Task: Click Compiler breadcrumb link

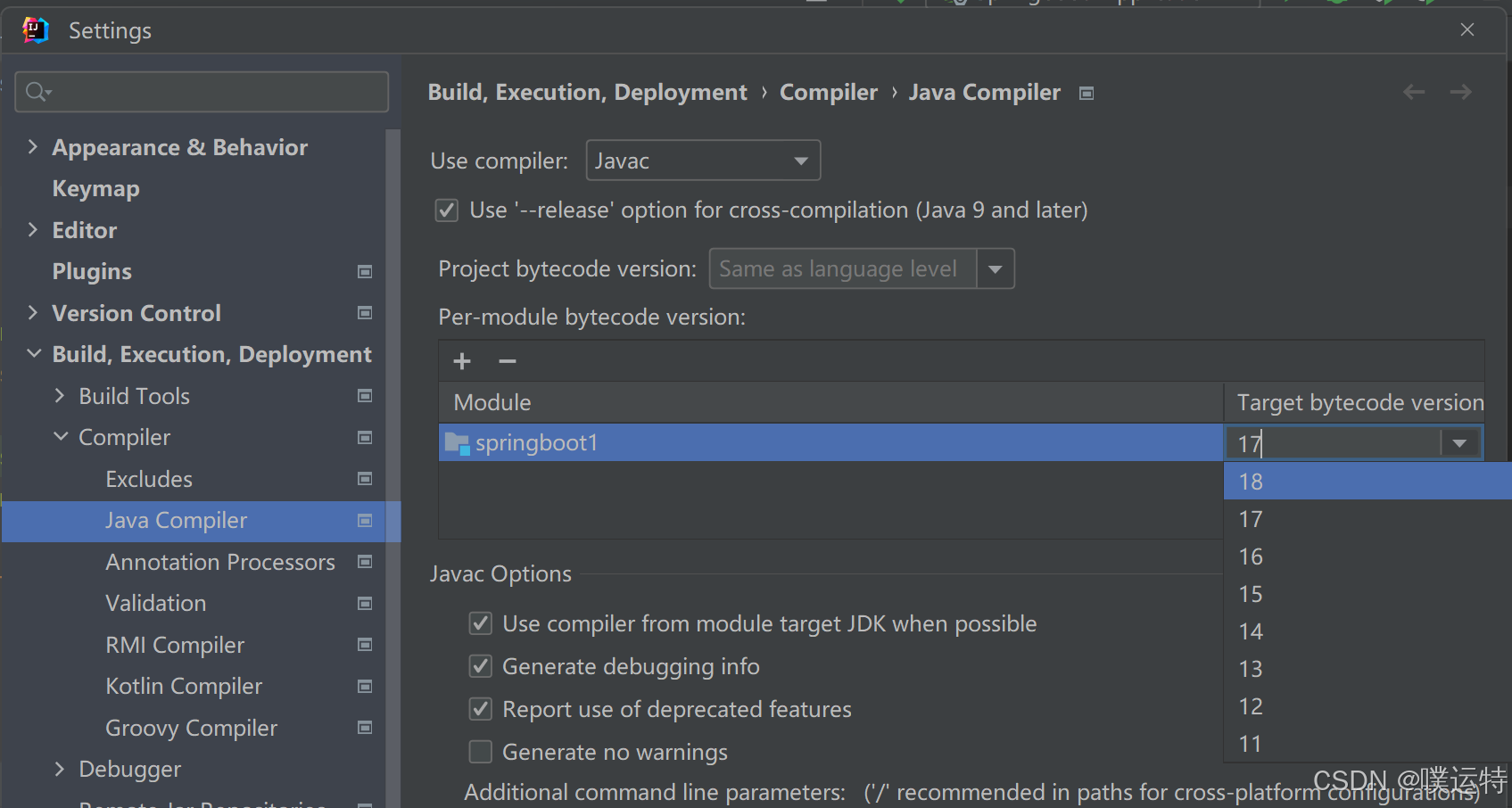Action: tap(829, 93)
